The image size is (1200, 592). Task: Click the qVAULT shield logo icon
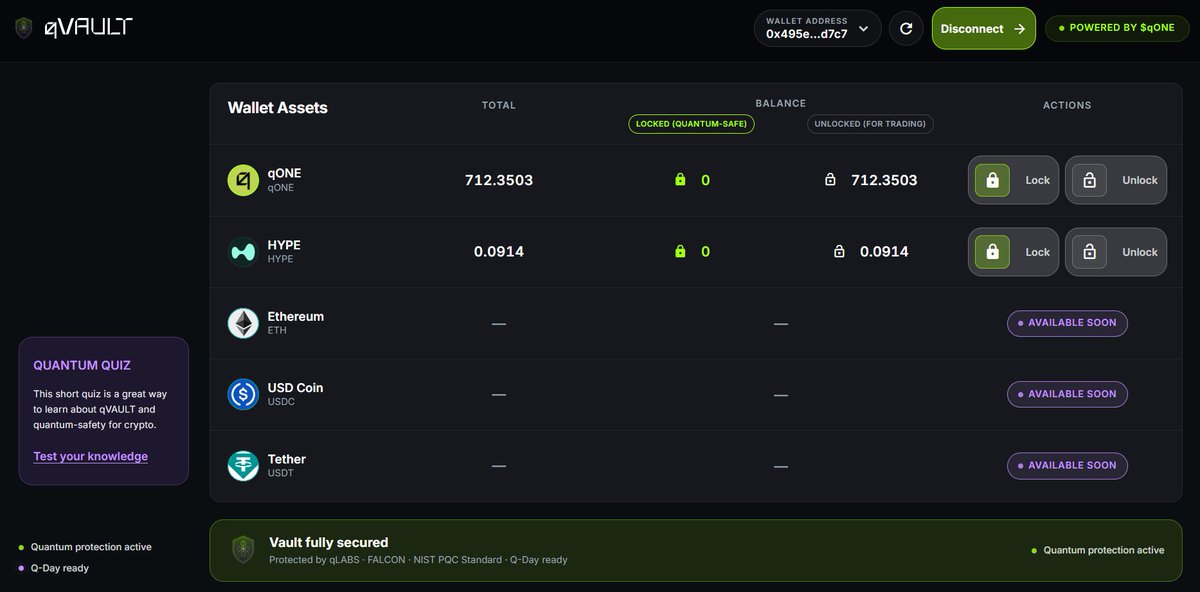click(24, 28)
